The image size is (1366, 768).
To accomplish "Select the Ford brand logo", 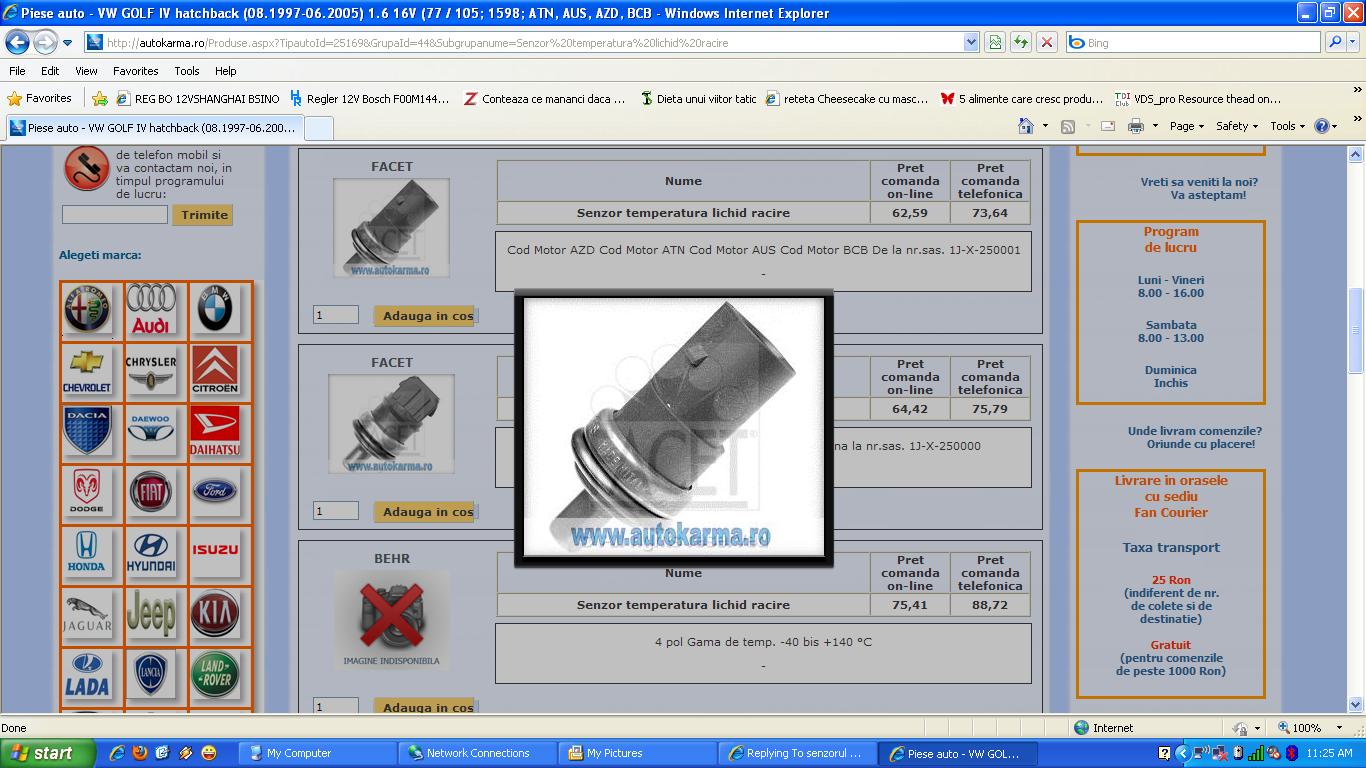I will click(215, 492).
